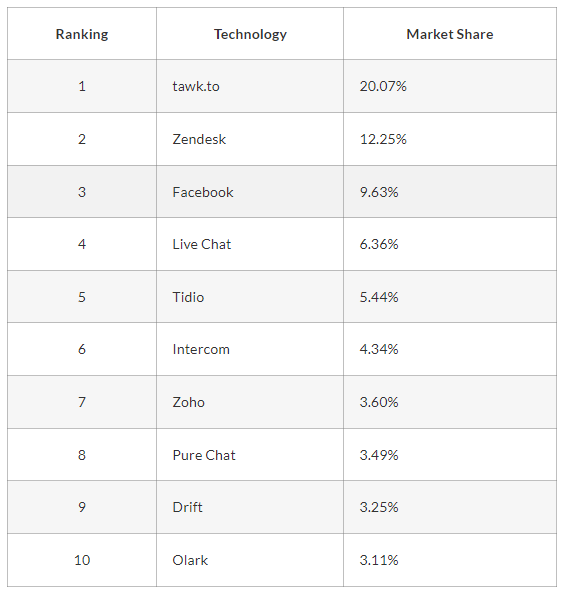Screen dimensions: 563x595
Task: Click the Intercom table entry
Action: [x=201, y=349]
